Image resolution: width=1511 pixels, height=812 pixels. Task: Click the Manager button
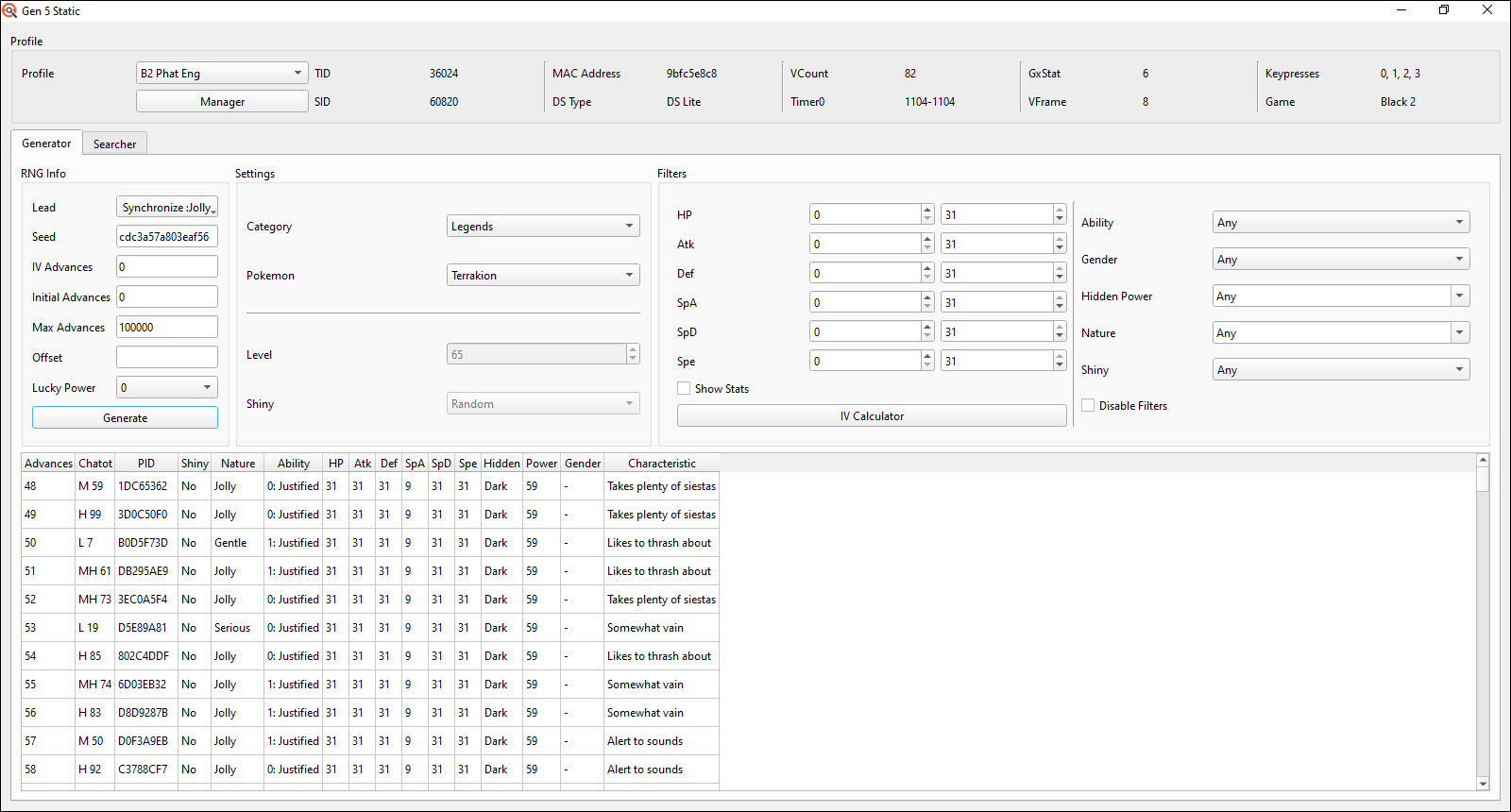coord(222,102)
